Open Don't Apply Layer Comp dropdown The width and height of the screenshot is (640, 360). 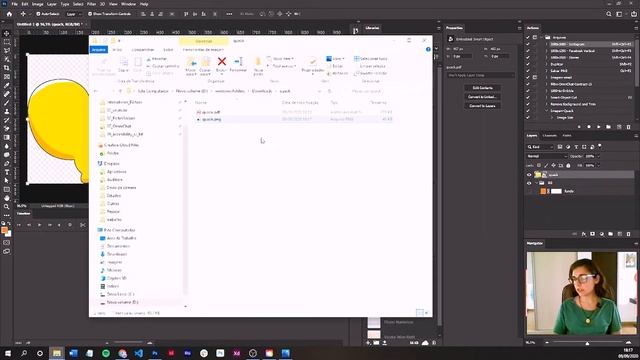point(480,76)
